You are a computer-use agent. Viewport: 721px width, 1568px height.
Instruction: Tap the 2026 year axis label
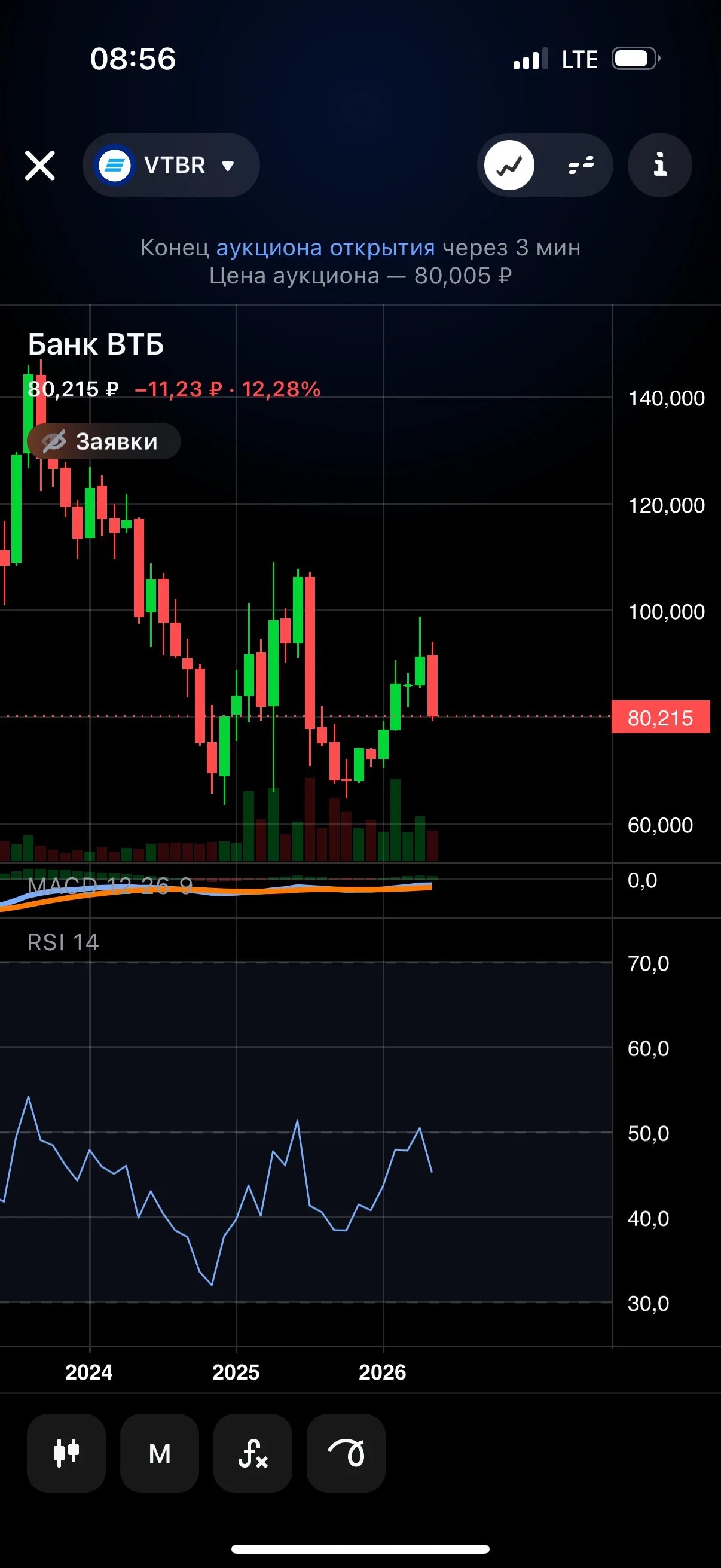tap(383, 1372)
